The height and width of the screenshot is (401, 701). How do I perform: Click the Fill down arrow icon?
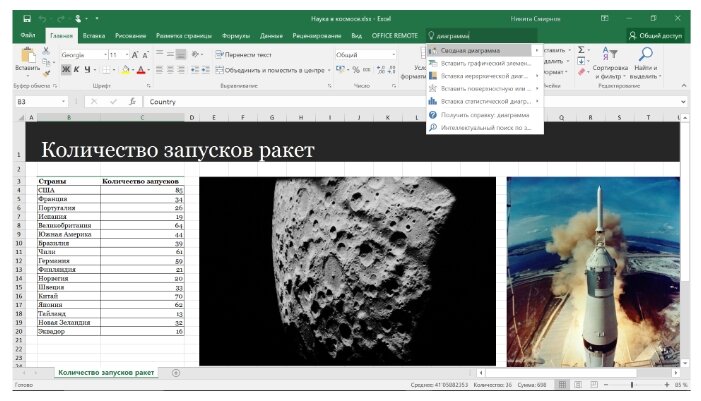pos(581,61)
